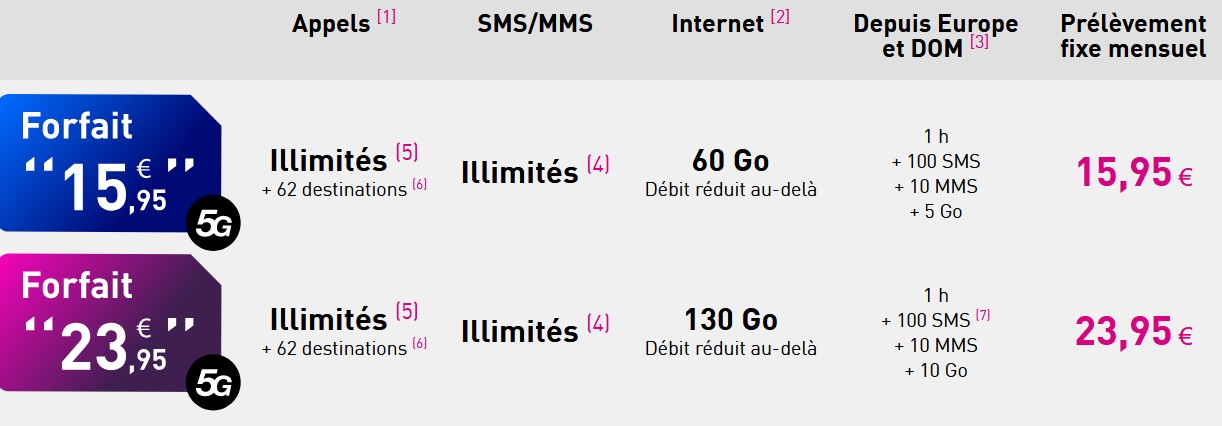Click the 60 Go internet allowance
This screenshot has height=426, width=1222.
tap(731, 160)
